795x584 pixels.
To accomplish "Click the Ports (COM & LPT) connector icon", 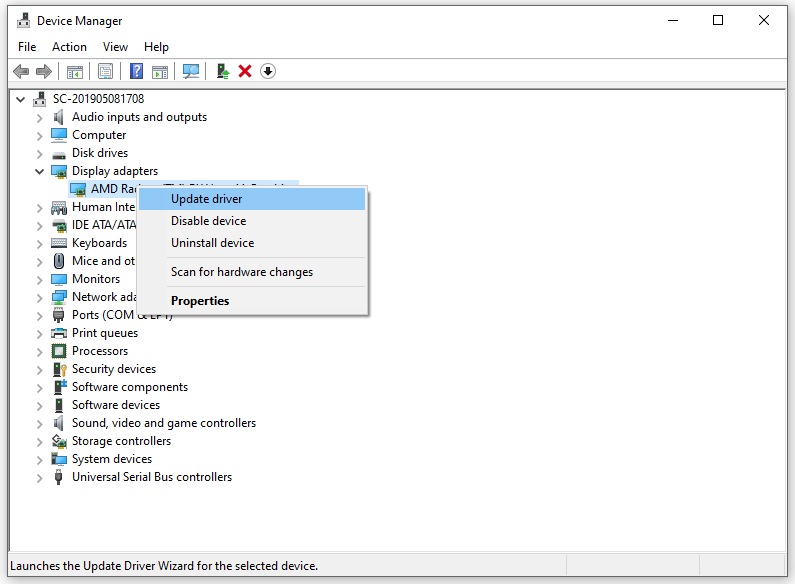I will [59, 315].
